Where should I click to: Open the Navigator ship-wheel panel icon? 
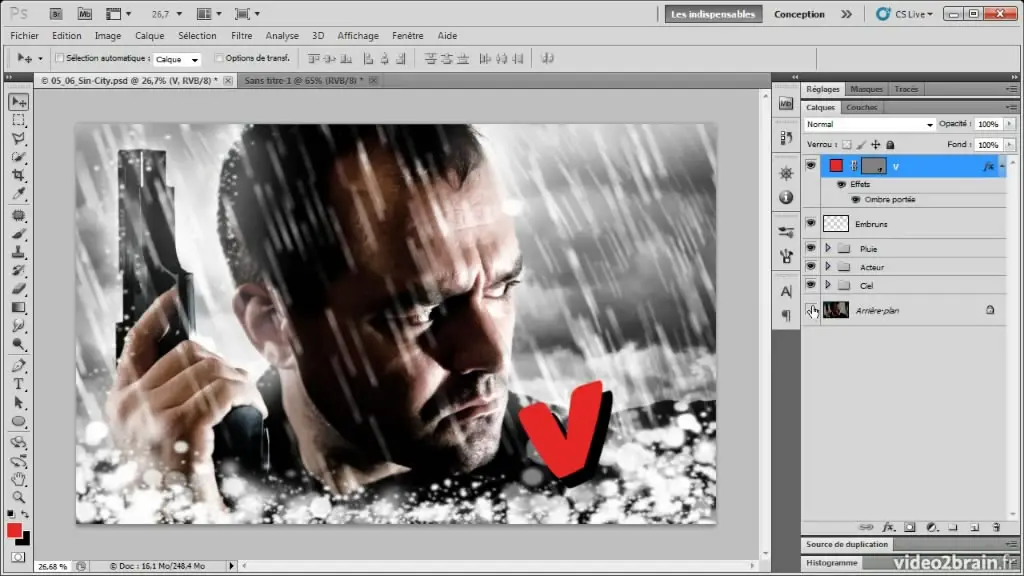tap(786, 173)
